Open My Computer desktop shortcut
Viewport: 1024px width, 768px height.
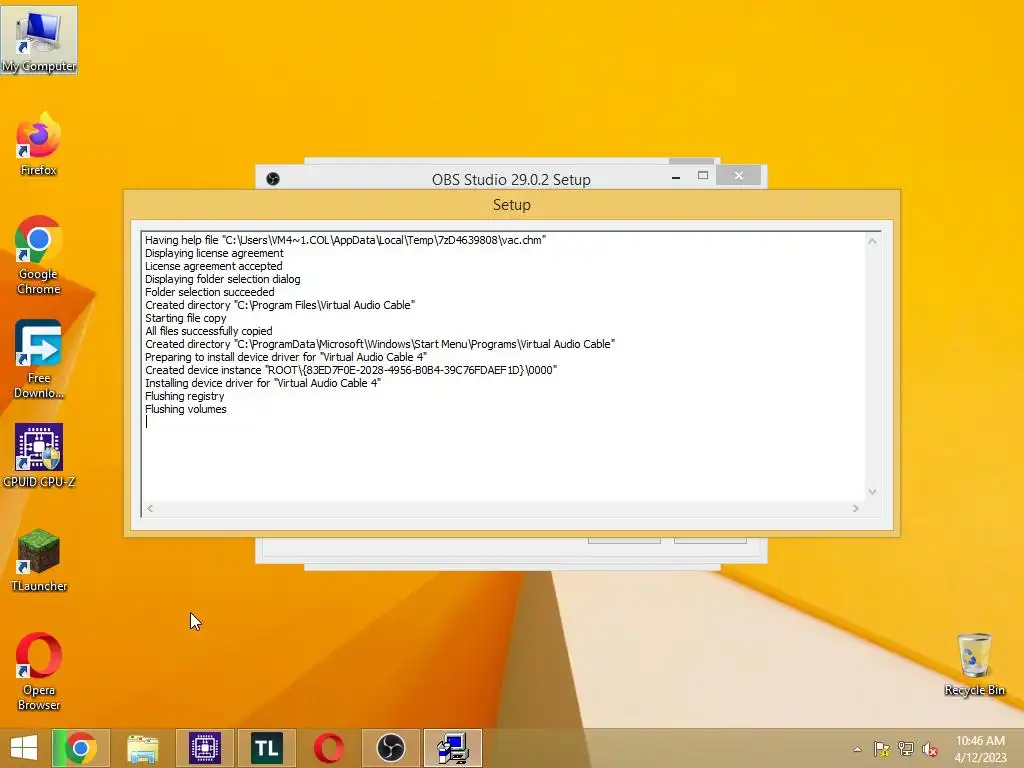(39, 40)
